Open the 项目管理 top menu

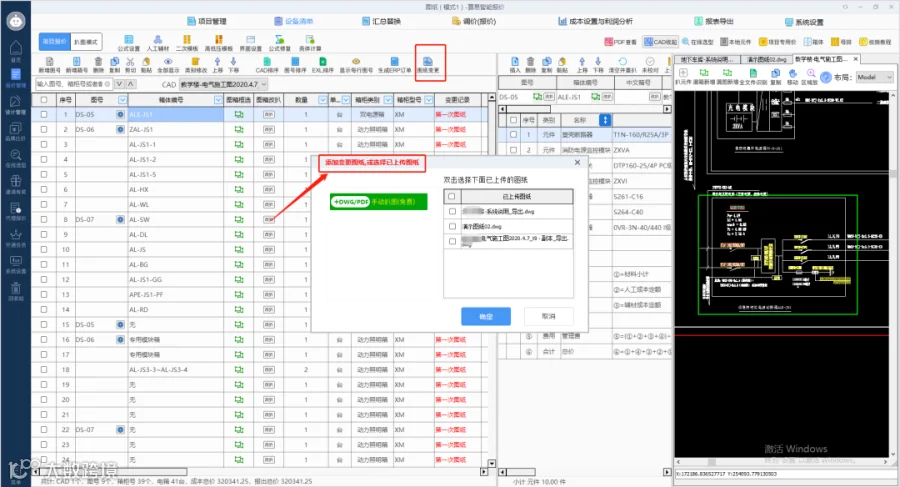coord(207,21)
